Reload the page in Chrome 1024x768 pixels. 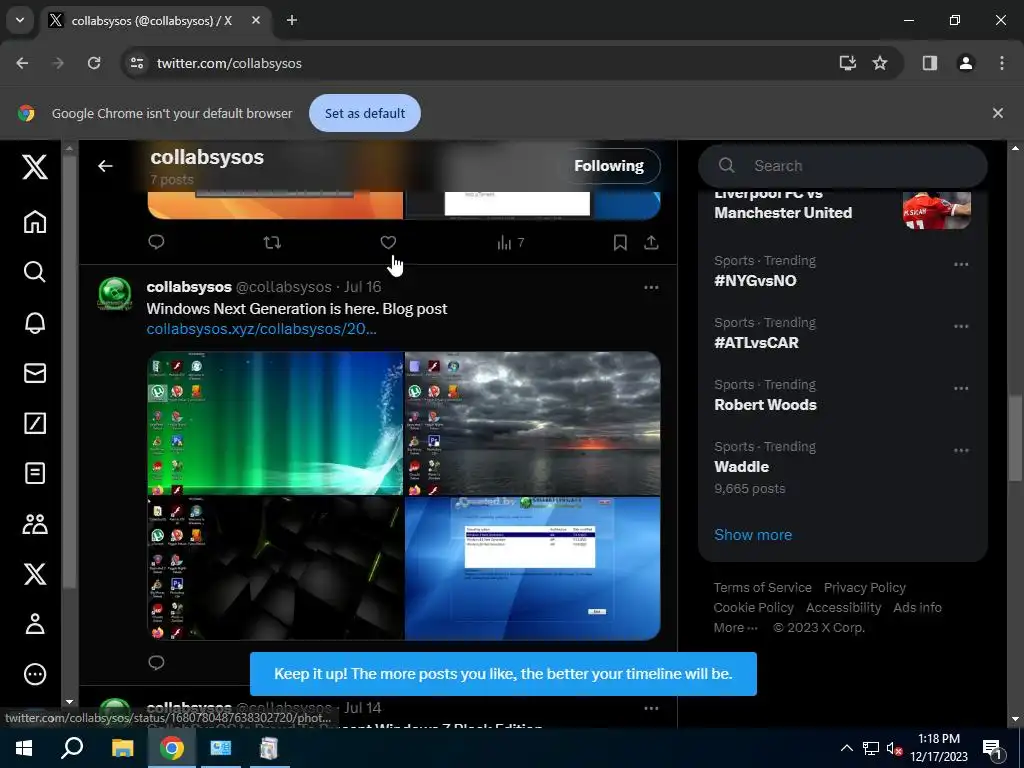[94, 63]
